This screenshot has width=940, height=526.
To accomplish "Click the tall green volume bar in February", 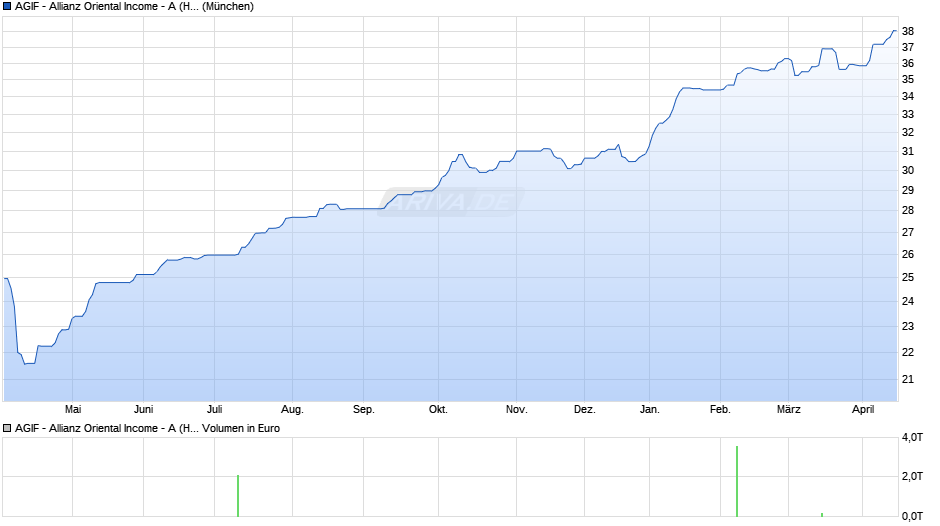I will [737, 482].
